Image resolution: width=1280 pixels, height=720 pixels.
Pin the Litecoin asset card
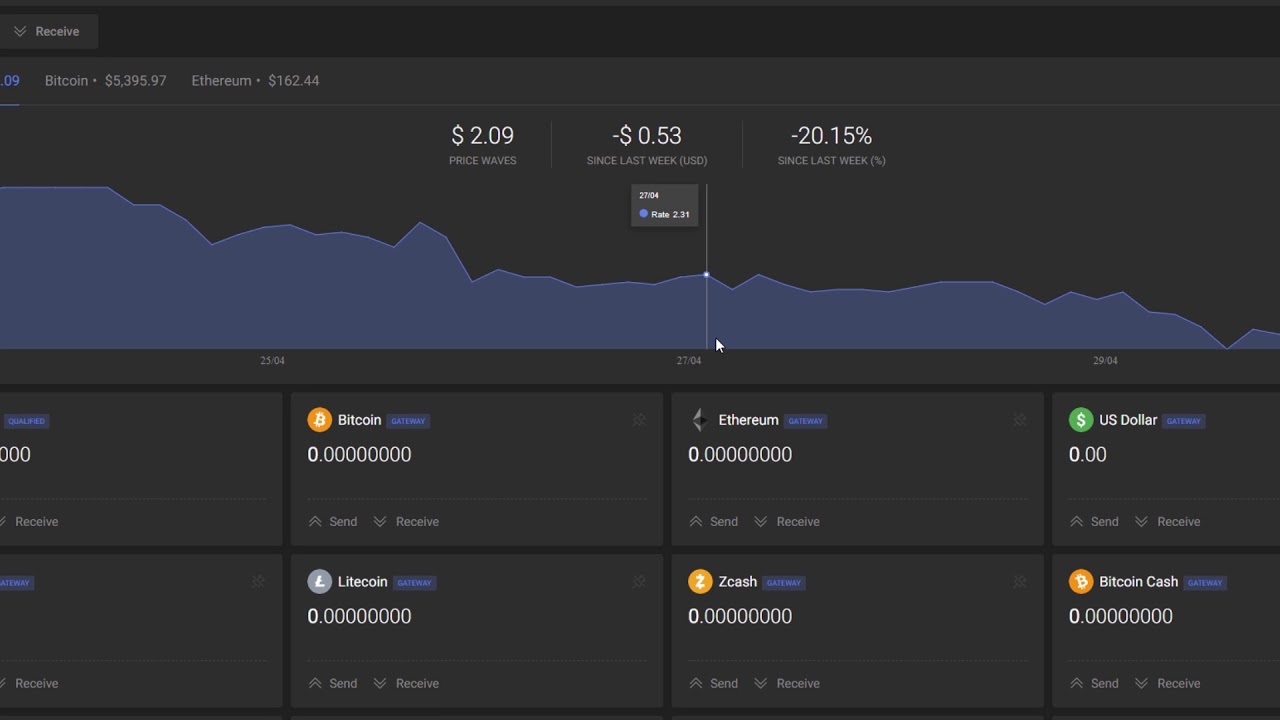pyautogui.click(x=639, y=582)
